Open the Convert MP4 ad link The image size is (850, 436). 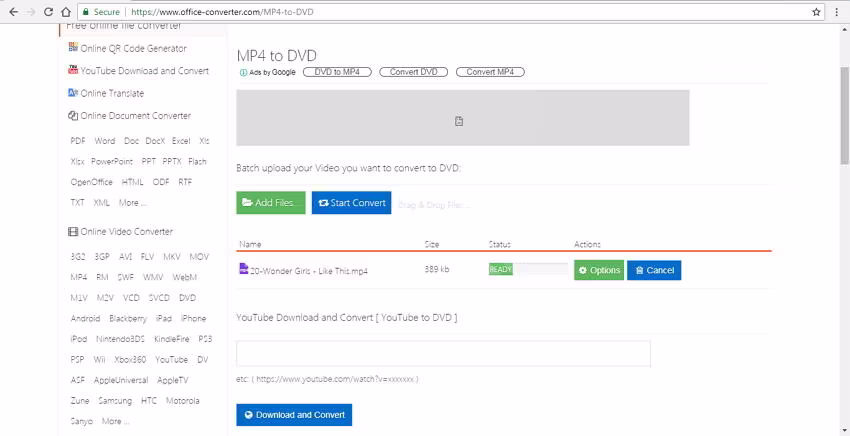(x=490, y=72)
